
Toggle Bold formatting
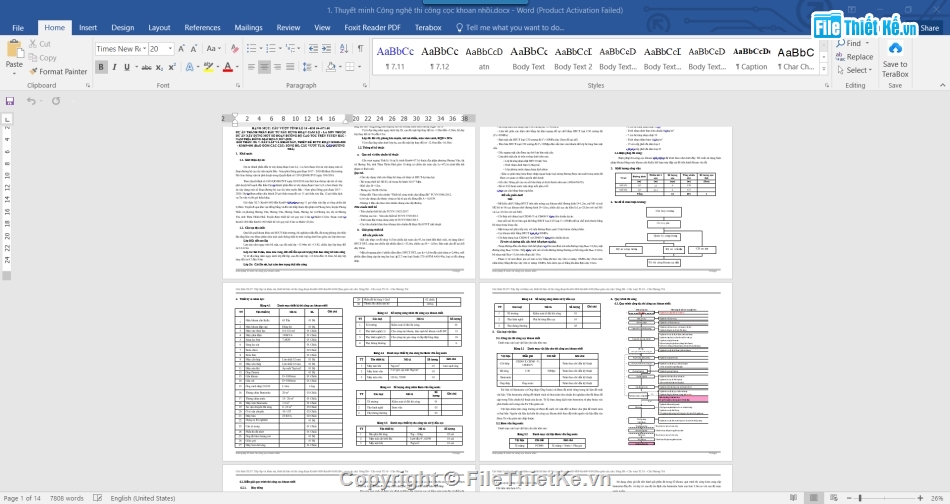coord(101,68)
